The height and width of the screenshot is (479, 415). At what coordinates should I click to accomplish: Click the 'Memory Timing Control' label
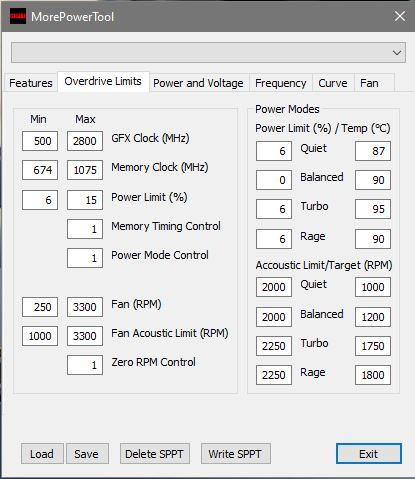[x=166, y=226]
